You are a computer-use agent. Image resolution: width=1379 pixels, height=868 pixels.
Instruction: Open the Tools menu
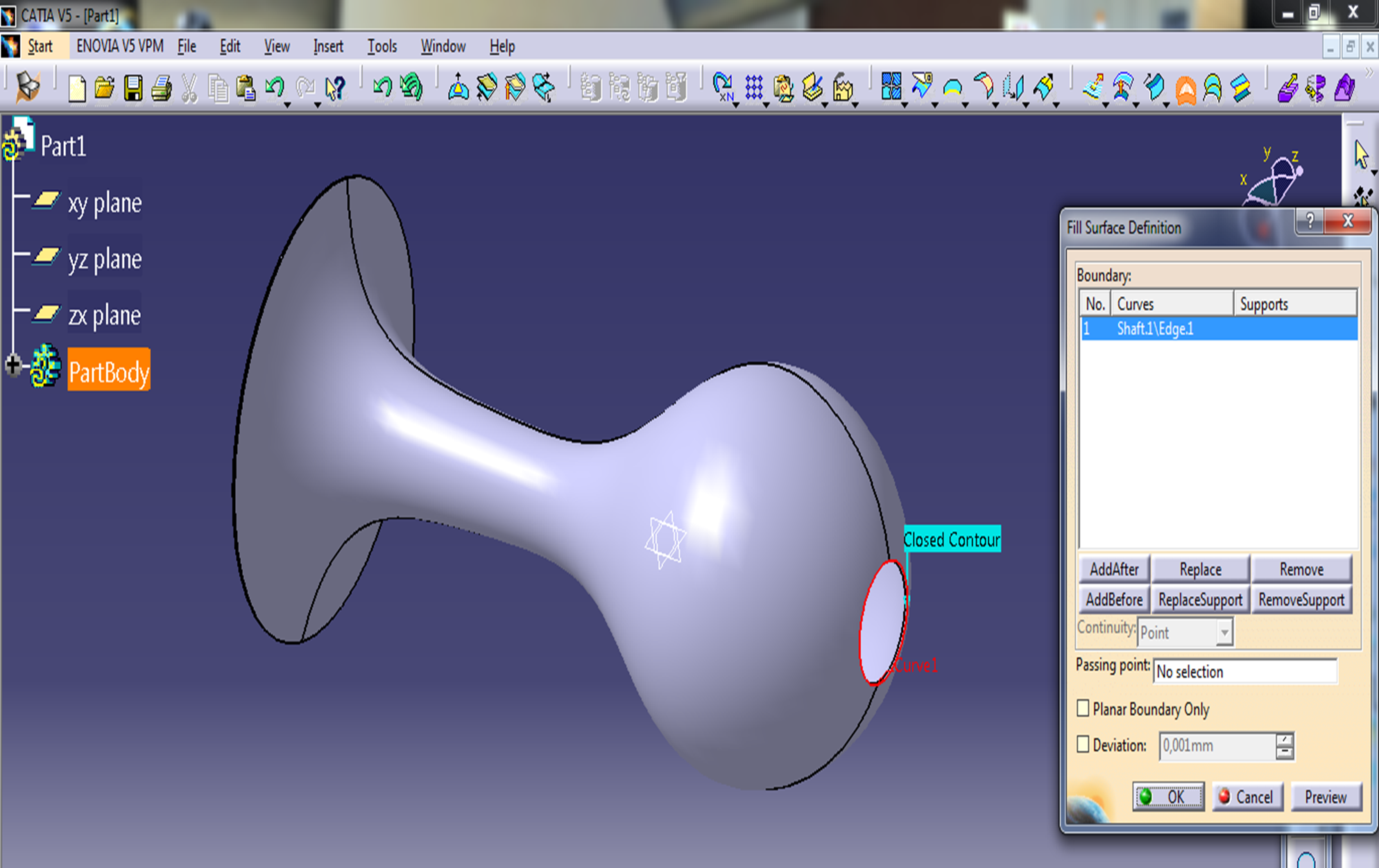pos(382,46)
